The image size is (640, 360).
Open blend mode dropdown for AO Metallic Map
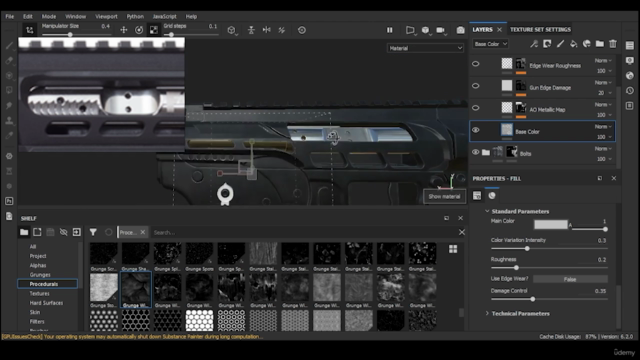(x=603, y=104)
